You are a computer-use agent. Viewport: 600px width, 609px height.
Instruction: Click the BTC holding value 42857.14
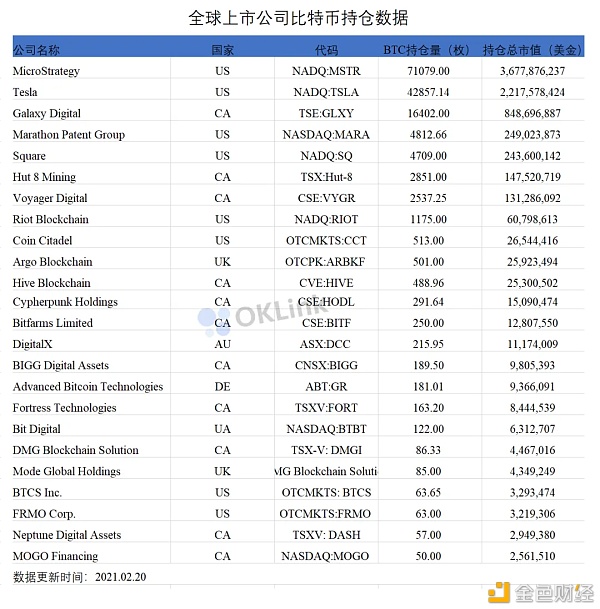click(x=428, y=92)
